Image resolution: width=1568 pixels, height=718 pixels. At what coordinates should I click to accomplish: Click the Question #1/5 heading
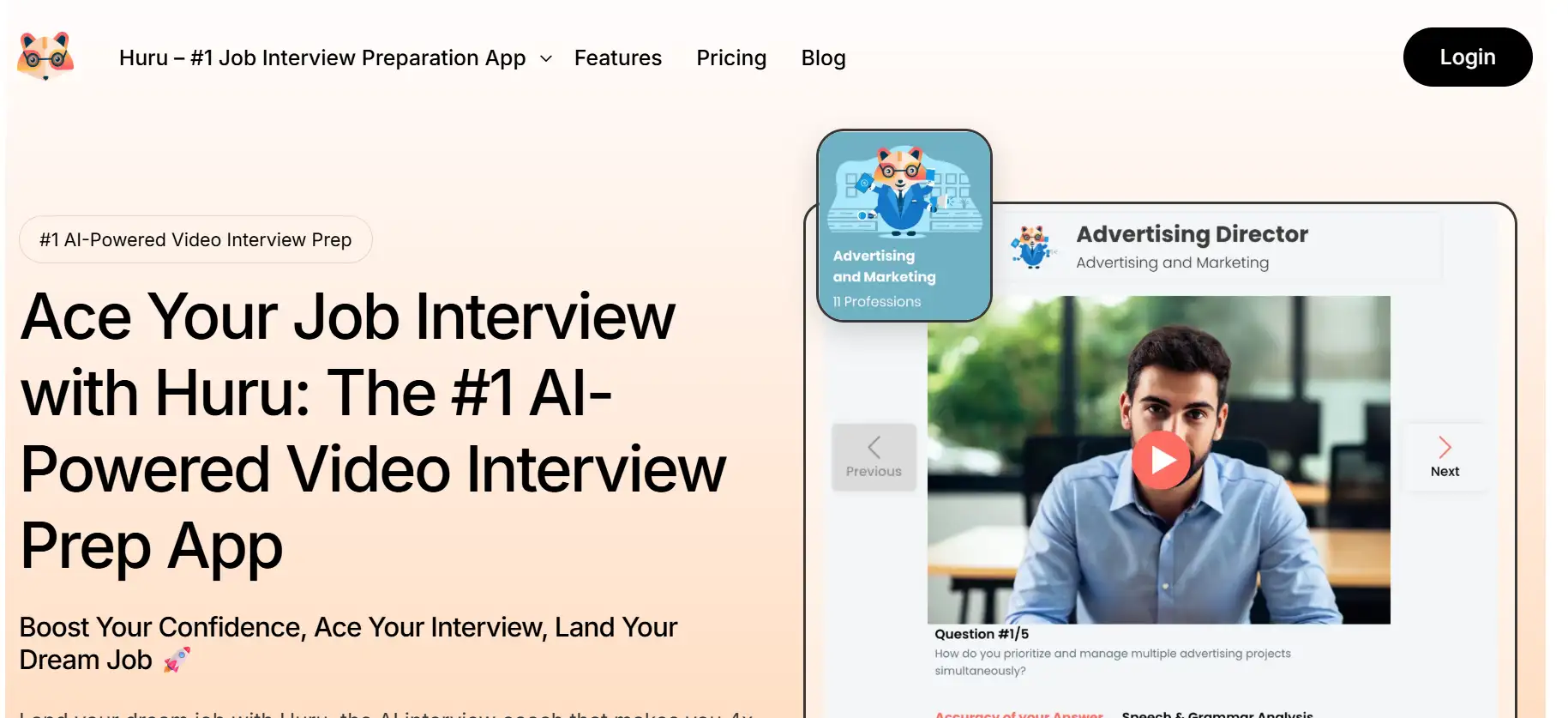(x=981, y=634)
